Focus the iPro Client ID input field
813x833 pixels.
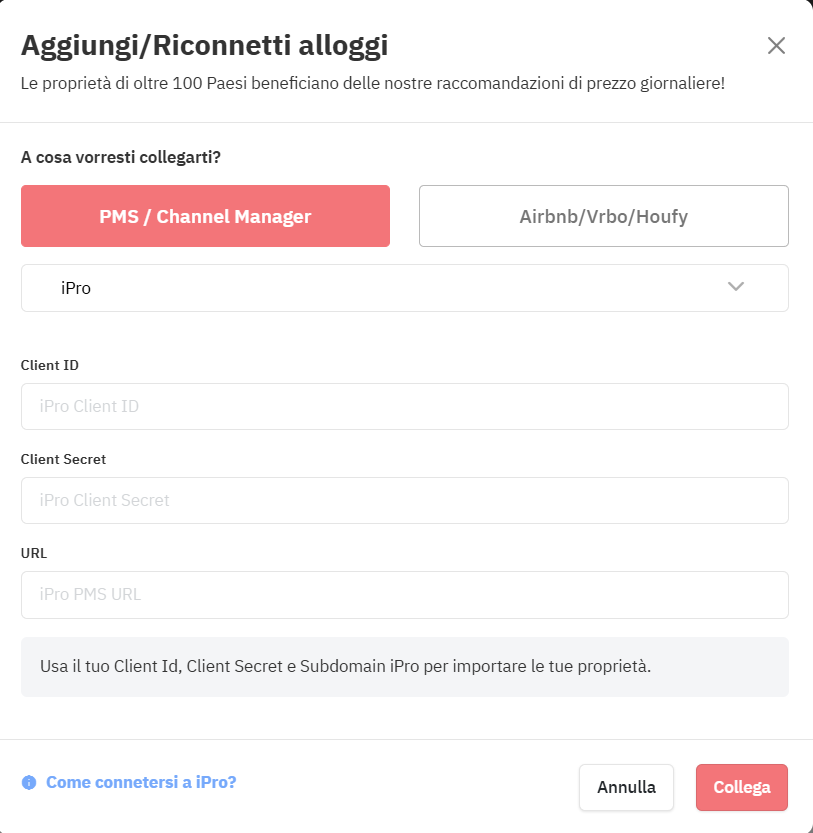pos(405,406)
